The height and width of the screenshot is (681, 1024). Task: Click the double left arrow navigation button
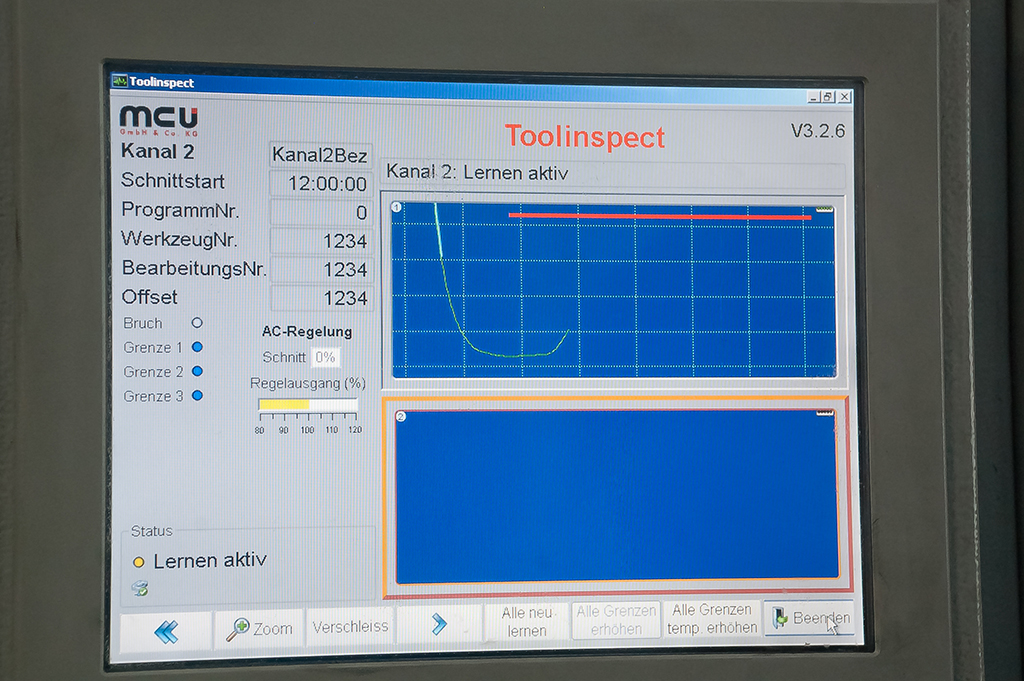166,631
